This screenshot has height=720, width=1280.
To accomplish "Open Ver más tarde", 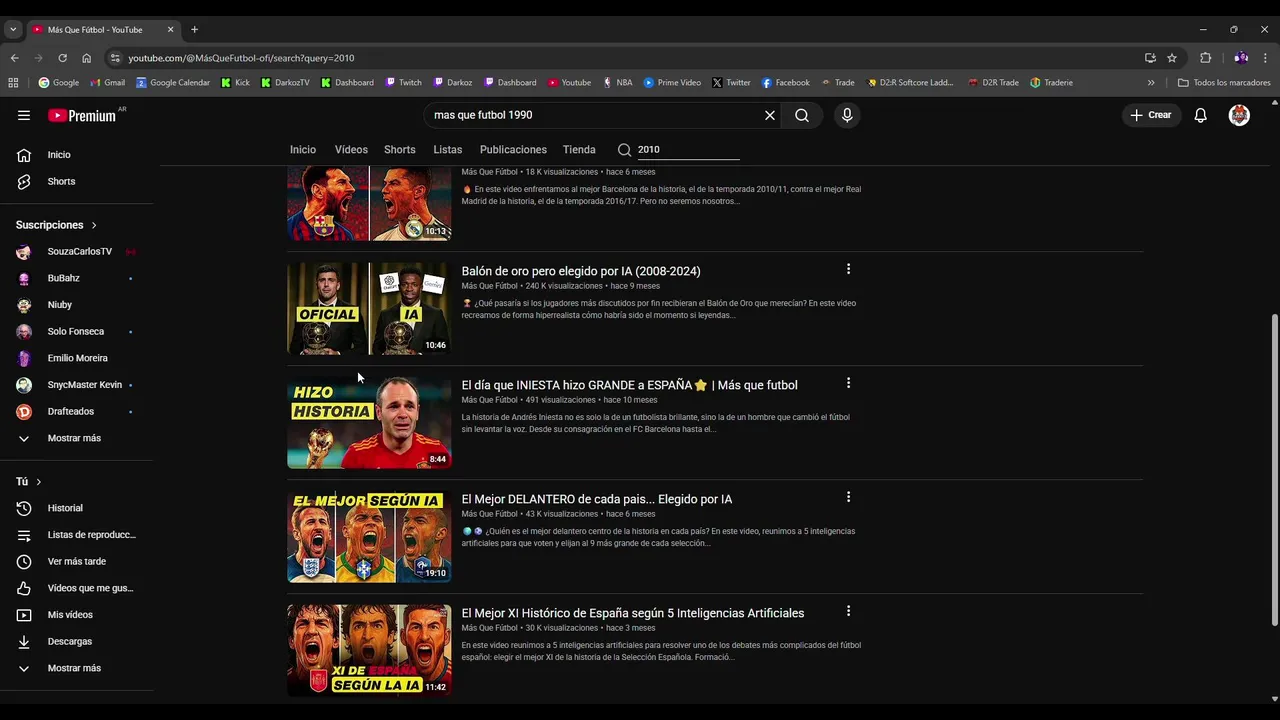I will 76,561.
